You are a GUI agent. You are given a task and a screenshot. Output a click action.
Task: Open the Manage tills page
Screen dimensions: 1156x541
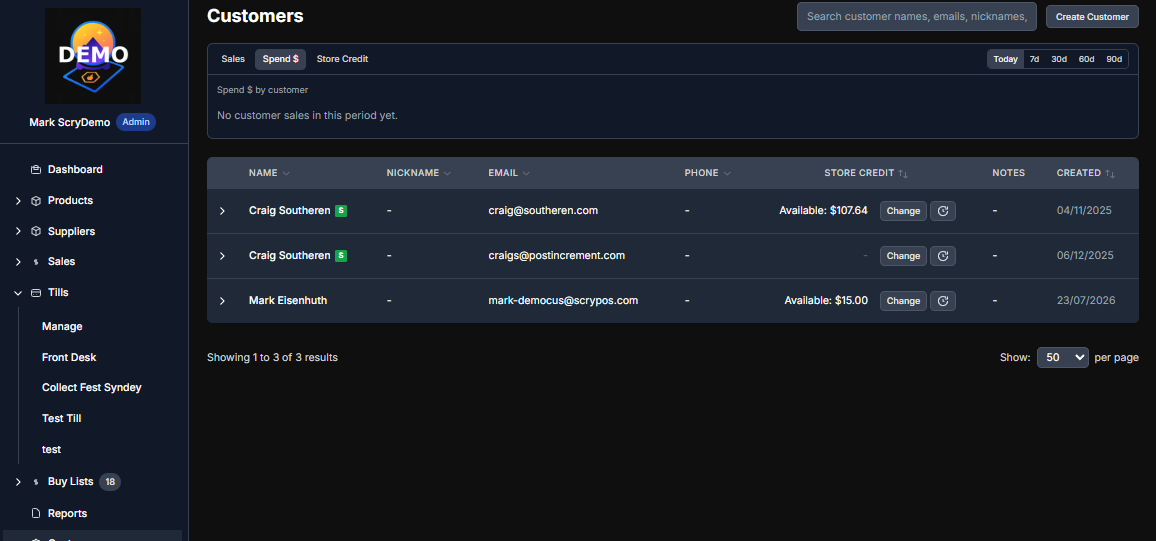coord(62,327)
